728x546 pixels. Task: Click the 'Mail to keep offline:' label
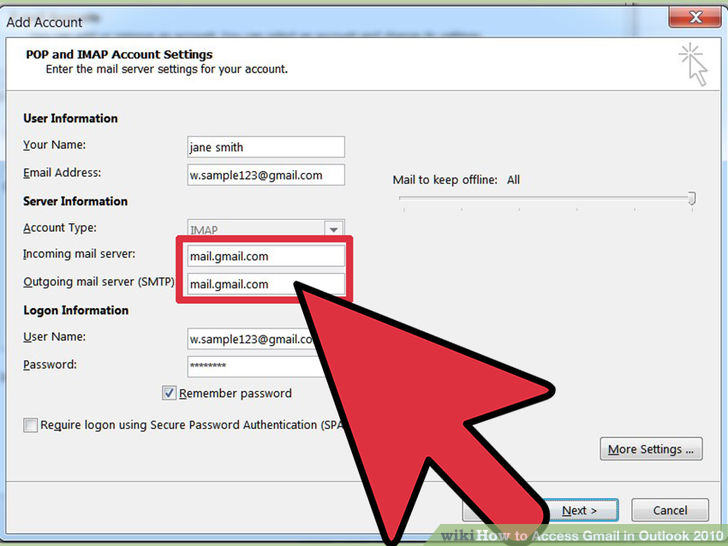coord(445,180)
